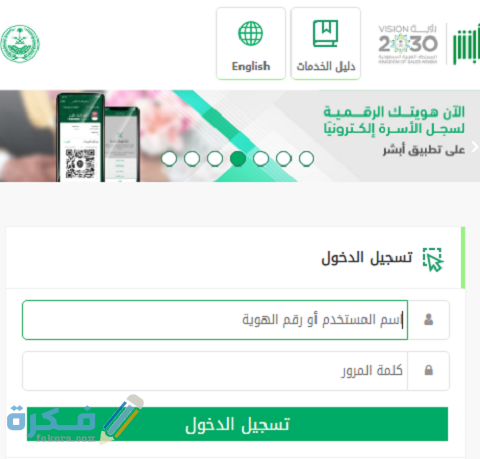Viewport: 480px width, 459px height.
Task: Open the Vision 2030 logo link
Action: point(408,44)
